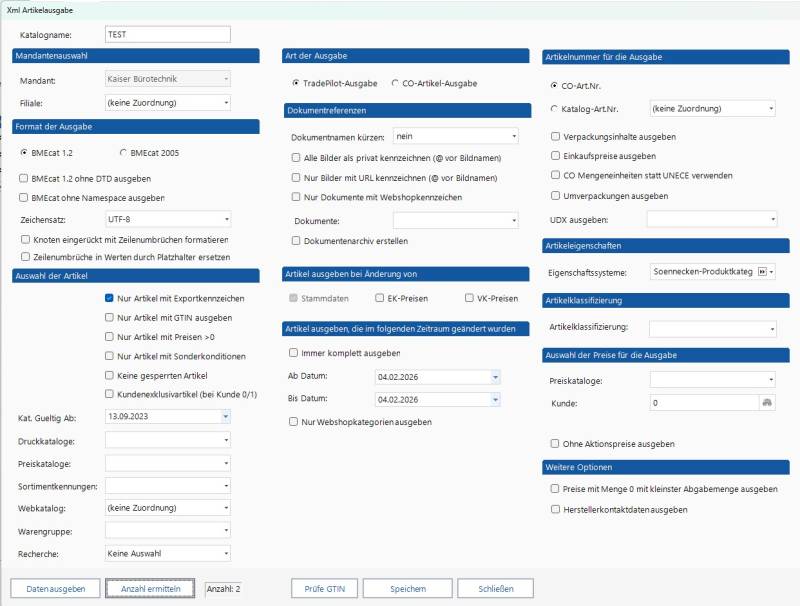Choose the CO-Artikel-Ausgabe radio button

tap(395, 83)
